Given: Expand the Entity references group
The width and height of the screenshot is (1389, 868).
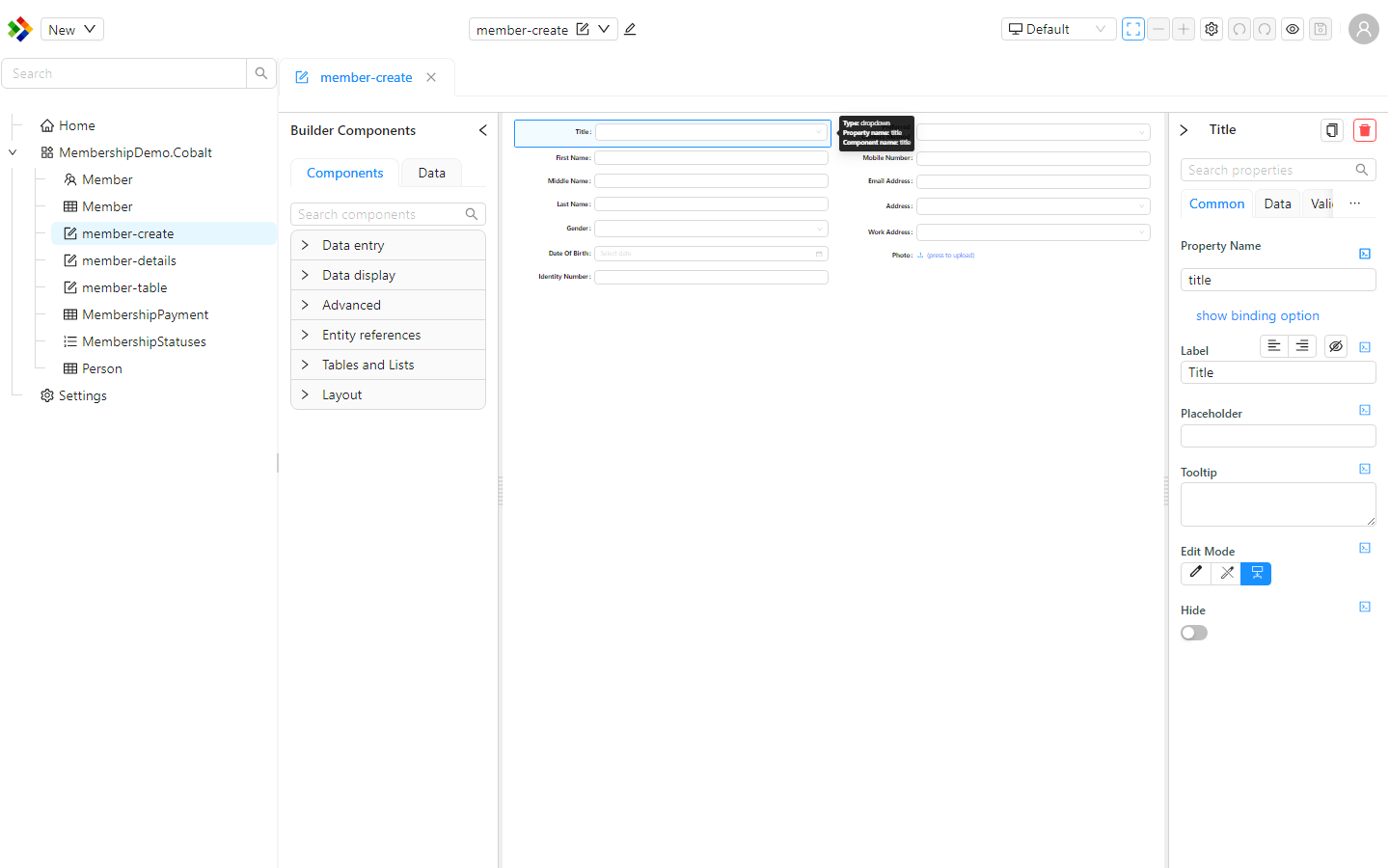Looking at the screenshot, I should coord(388,335).
